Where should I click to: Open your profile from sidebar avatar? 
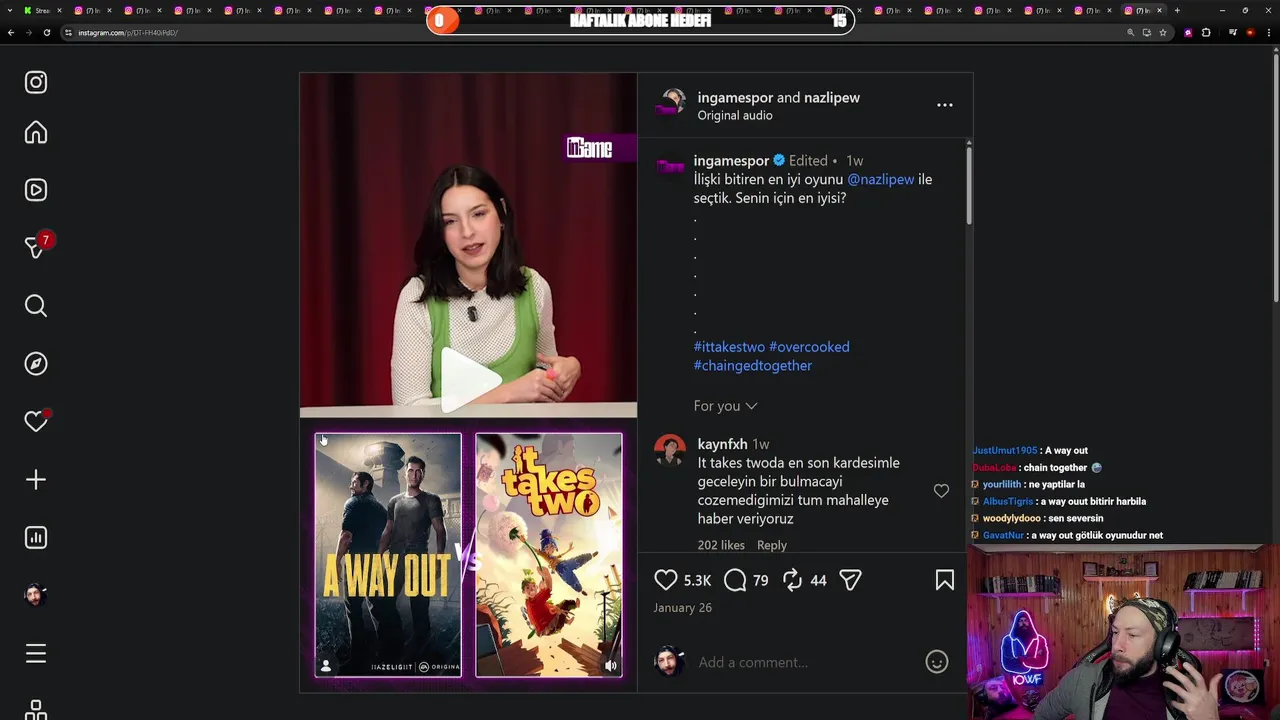36,595
